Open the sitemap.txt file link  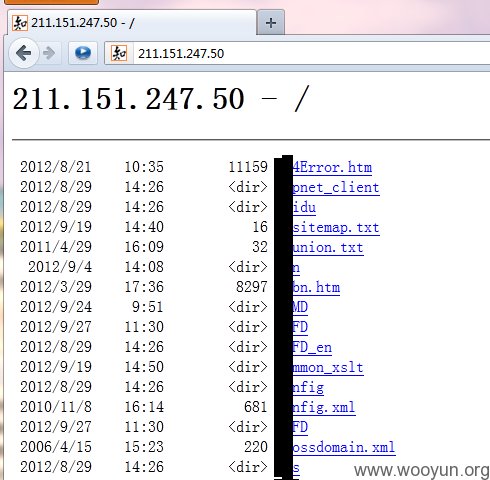(x=336, y=227)
